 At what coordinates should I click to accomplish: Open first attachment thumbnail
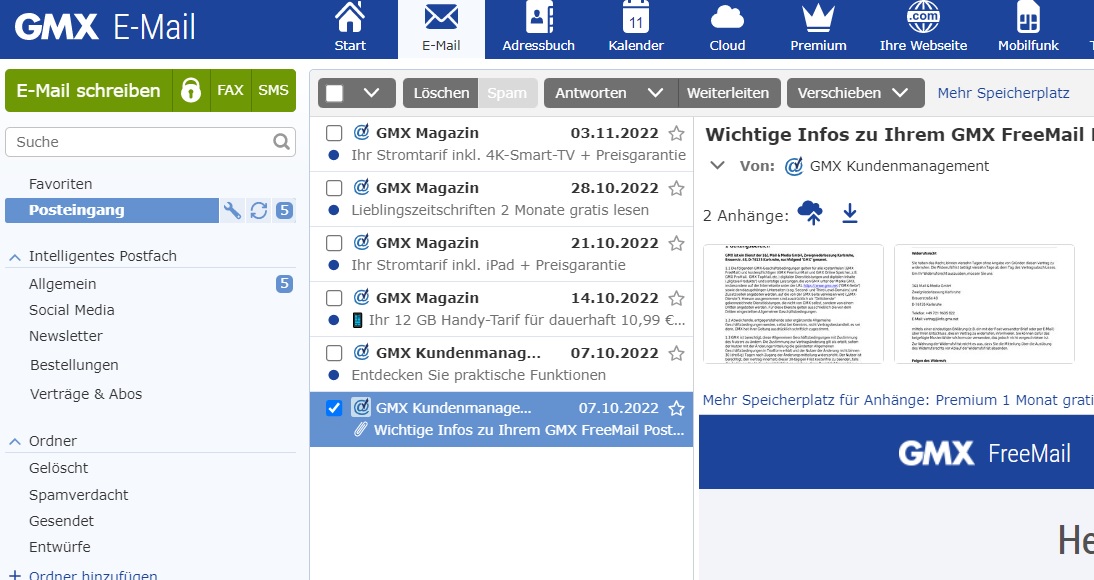coord(793,304)
